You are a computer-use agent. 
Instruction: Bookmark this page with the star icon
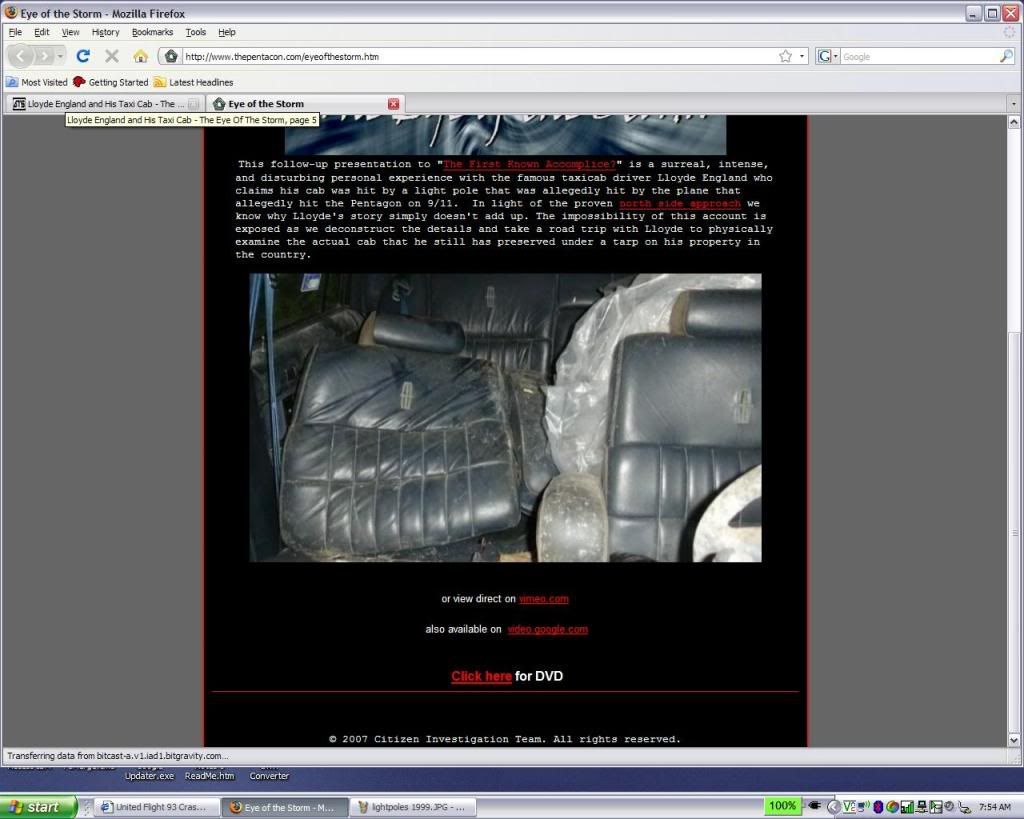click(785, 57)
